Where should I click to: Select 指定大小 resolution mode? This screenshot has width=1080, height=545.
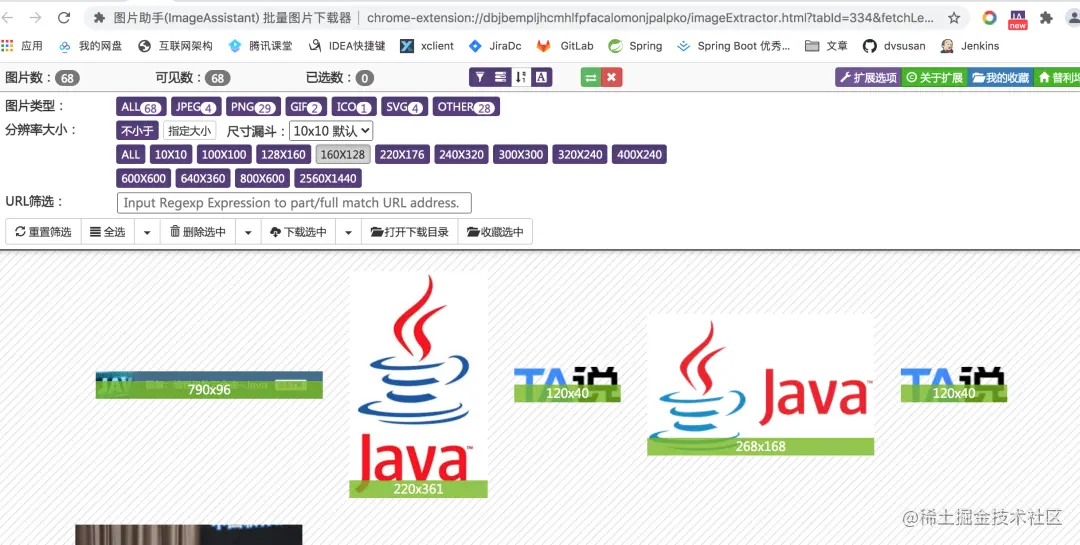point(189,130)
